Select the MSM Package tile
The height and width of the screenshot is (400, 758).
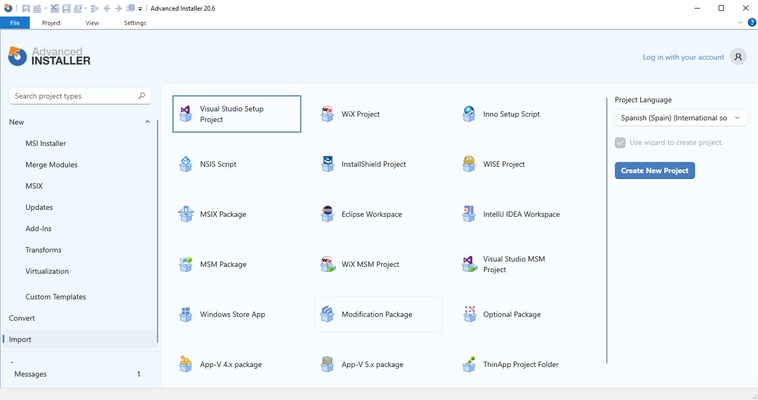[x=236, y=264]
